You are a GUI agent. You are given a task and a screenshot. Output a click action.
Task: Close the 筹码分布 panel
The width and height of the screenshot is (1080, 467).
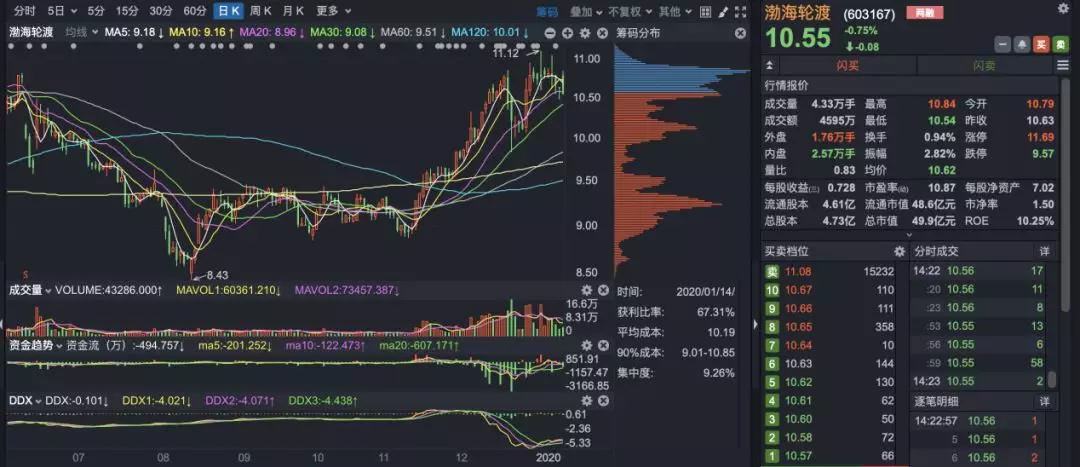(740, 32)
